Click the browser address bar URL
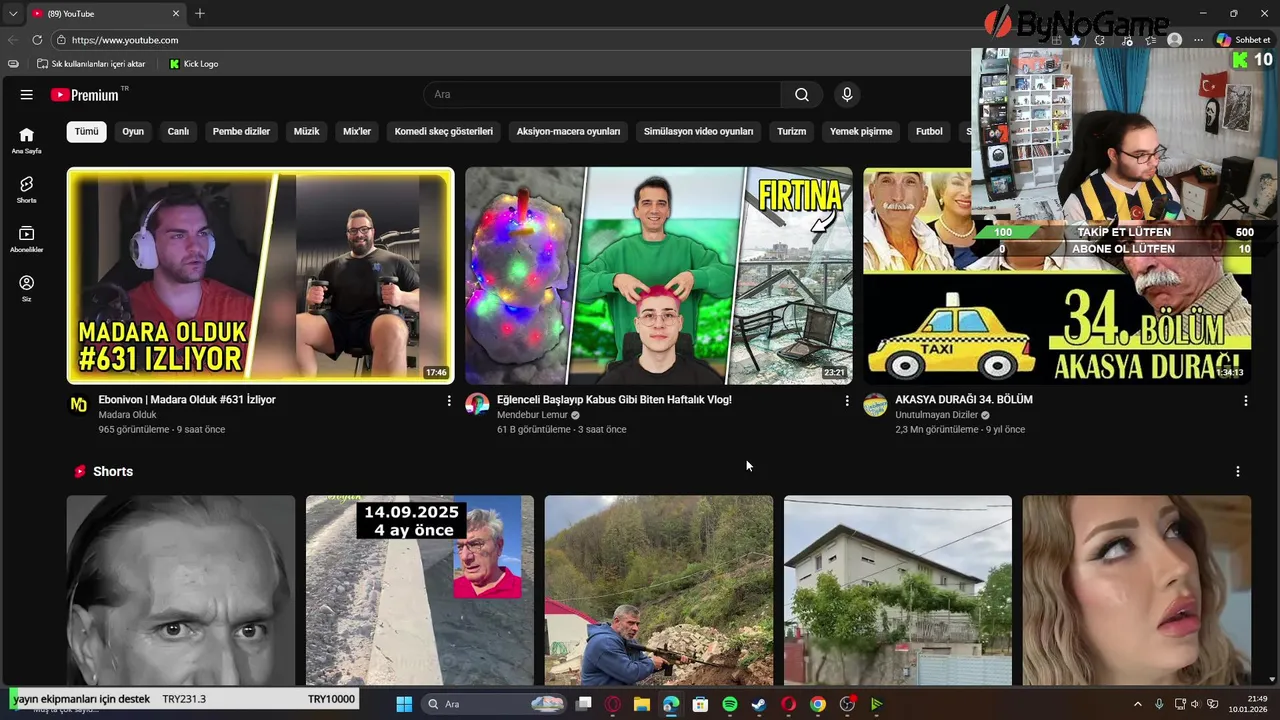 click(125, 40)
